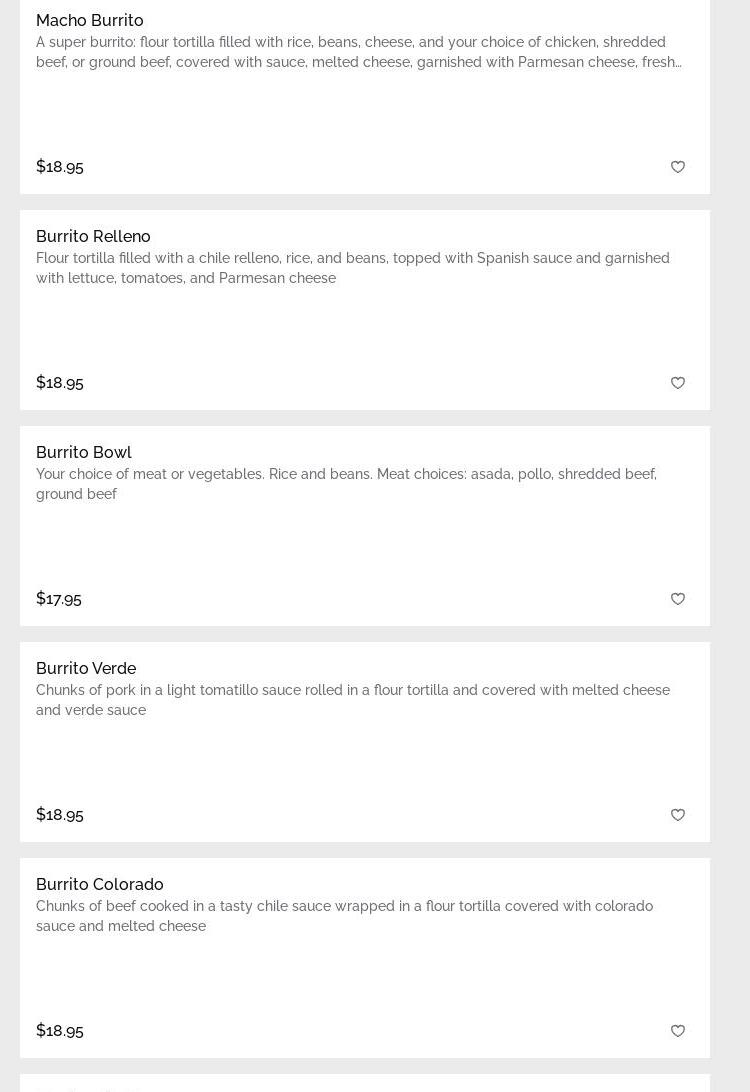Viewport: 750px width, 1092px height.
Task: Click the Macho Burrito $18.95 price
Action: click(x=60, y=166)
